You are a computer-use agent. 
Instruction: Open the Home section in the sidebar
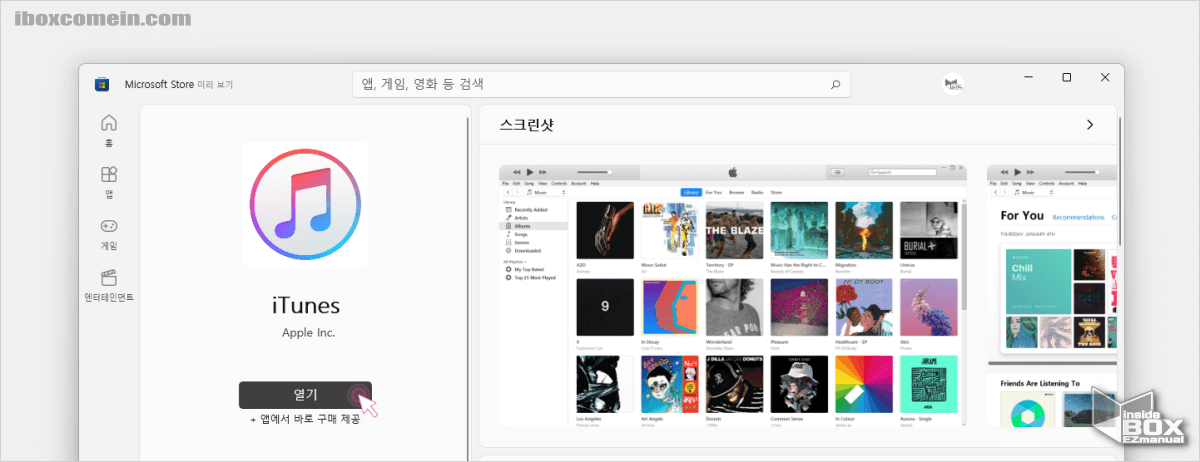click(109, 130)
